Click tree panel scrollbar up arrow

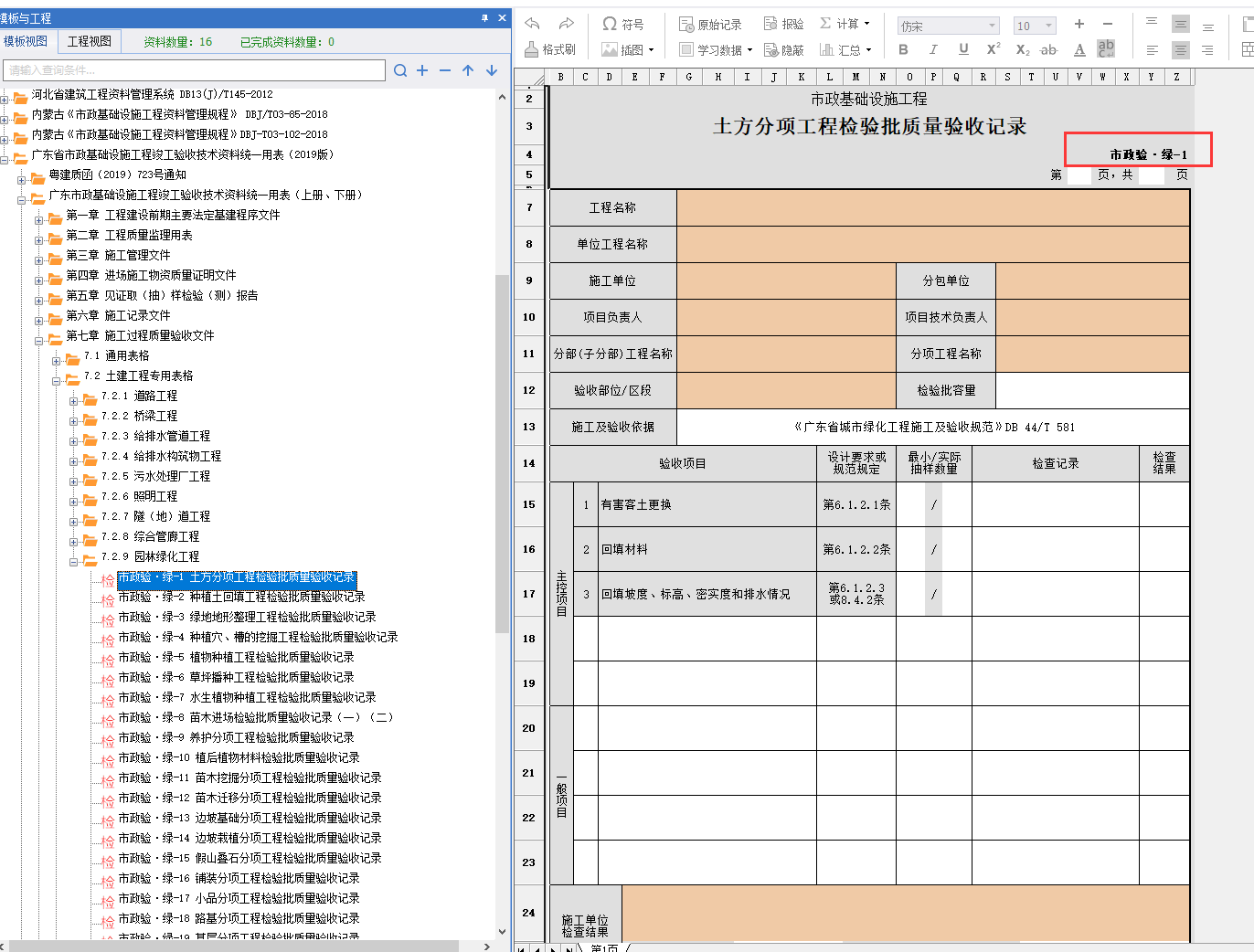pyautogui.click(x=502, y=96)
